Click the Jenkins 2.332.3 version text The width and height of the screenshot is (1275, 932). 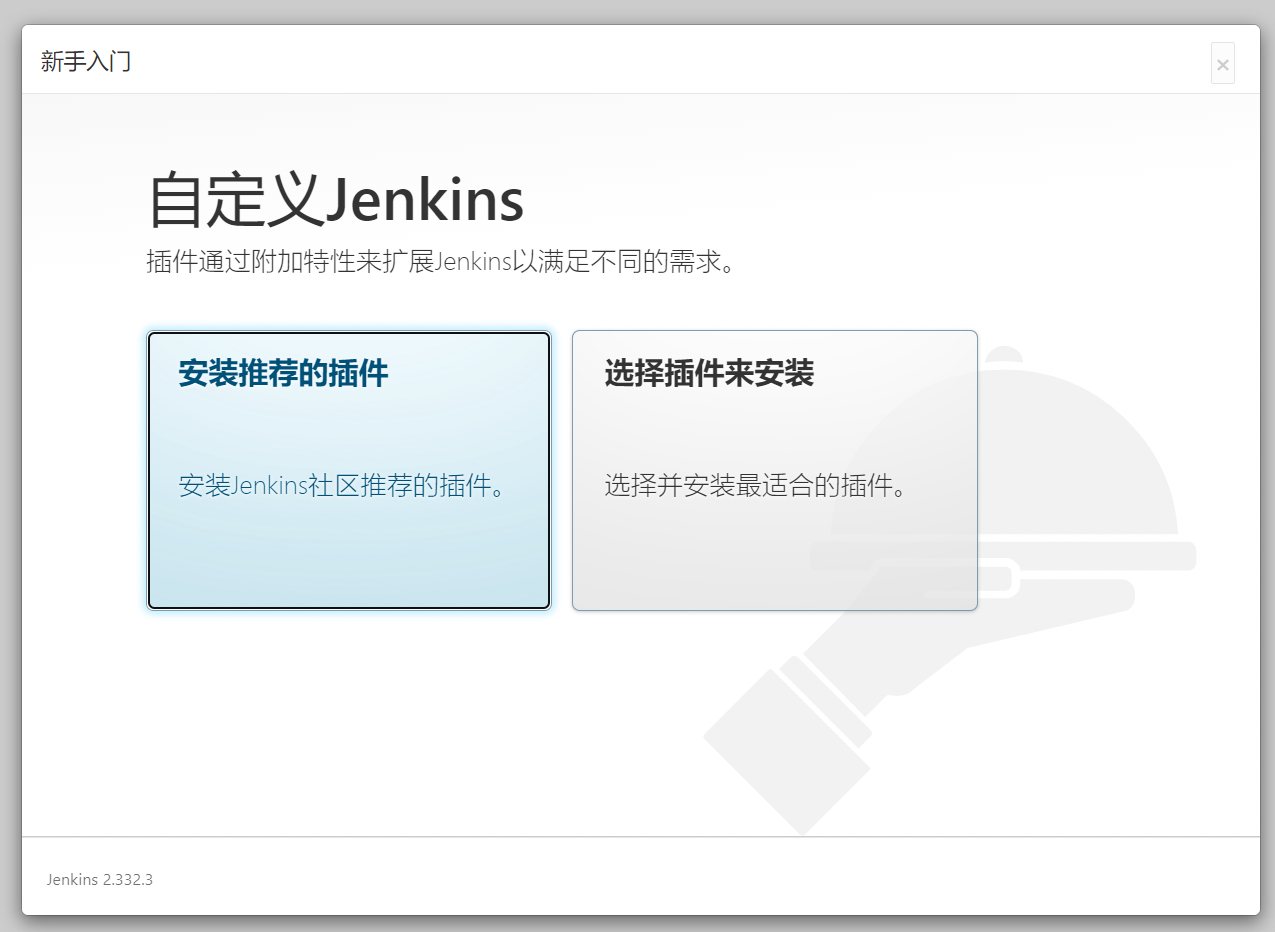[x=99, y=880]
